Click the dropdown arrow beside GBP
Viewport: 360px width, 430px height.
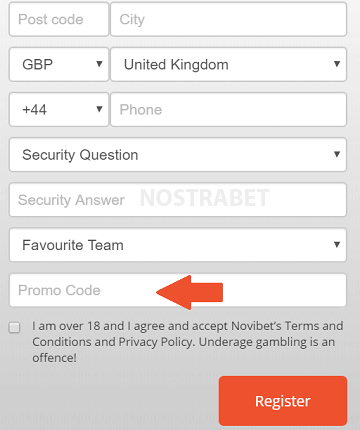point(99,64)
